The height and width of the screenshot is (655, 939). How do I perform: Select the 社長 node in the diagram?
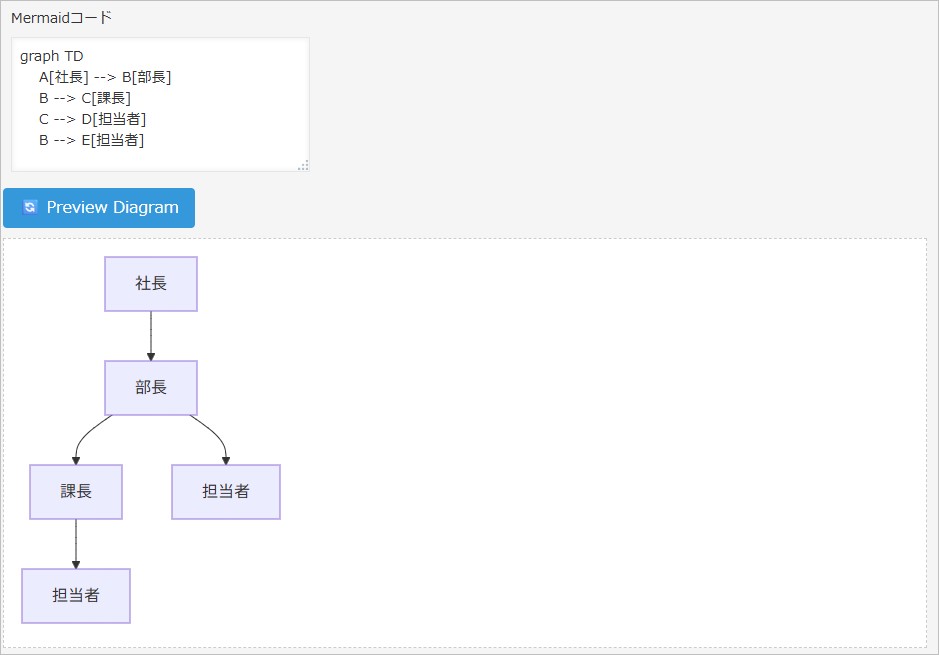151,284
